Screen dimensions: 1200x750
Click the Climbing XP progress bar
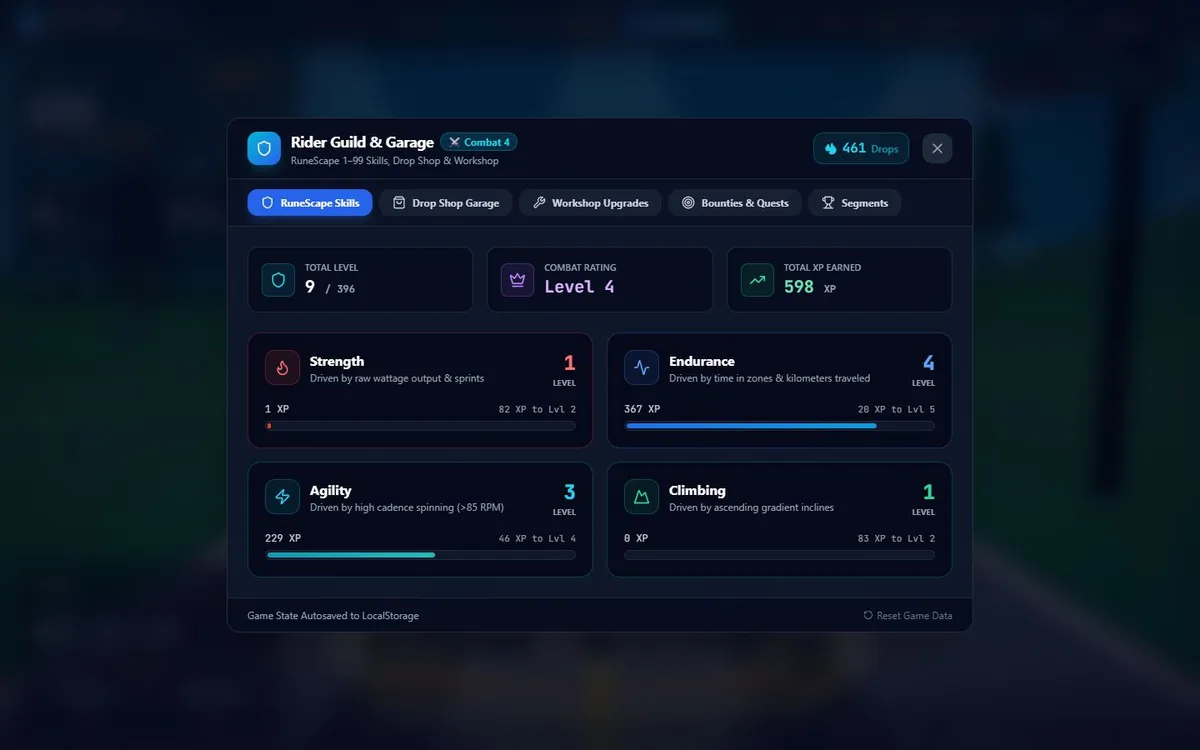pos(780,555)
